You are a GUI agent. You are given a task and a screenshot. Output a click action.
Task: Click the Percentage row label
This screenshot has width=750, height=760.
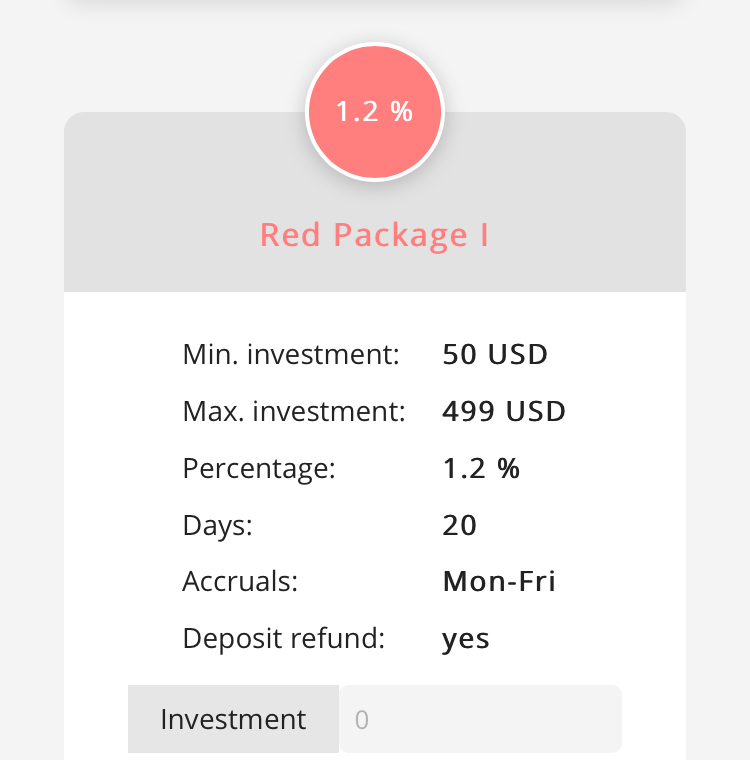pos(259,468)
